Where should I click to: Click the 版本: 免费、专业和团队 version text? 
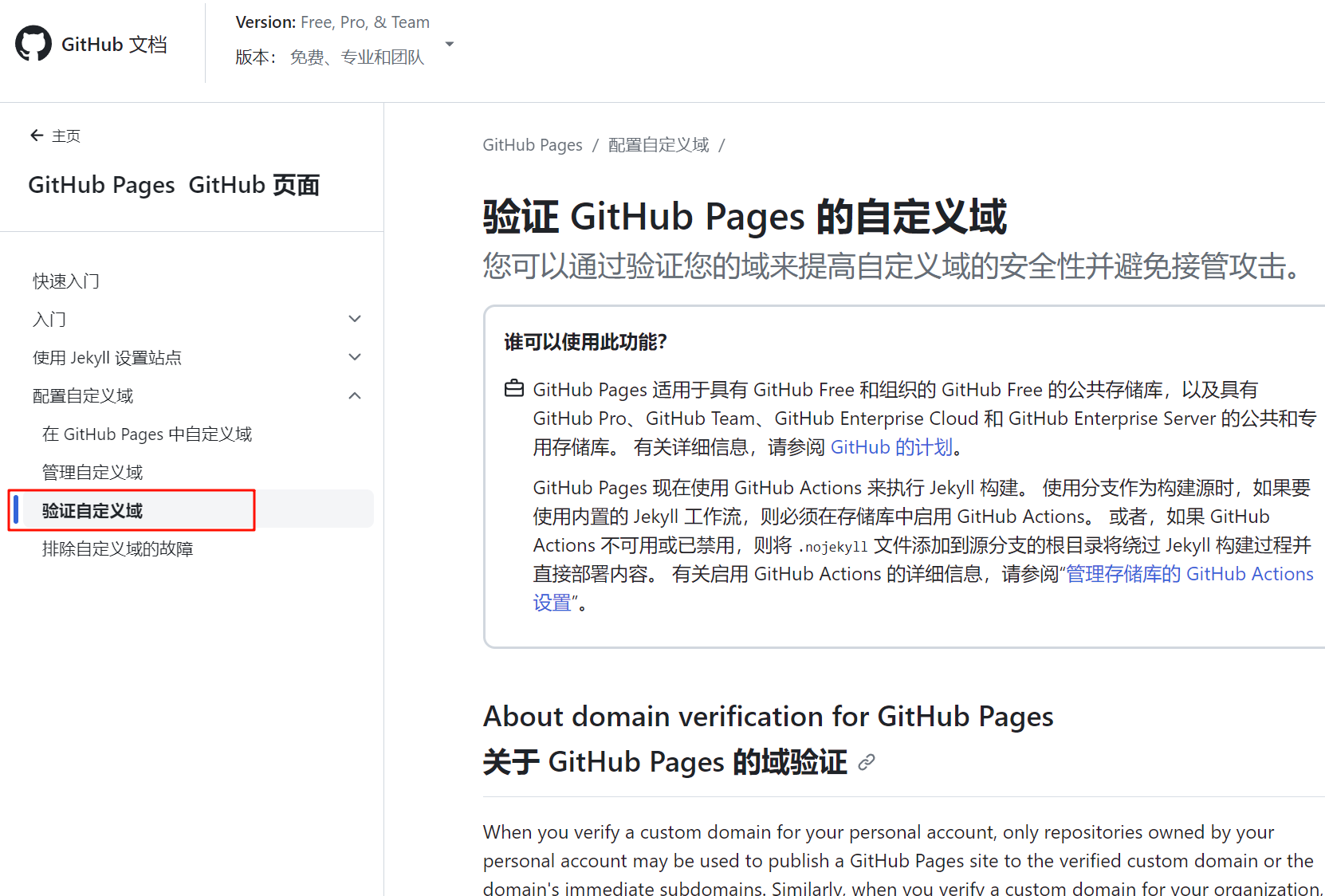(330, 57)
